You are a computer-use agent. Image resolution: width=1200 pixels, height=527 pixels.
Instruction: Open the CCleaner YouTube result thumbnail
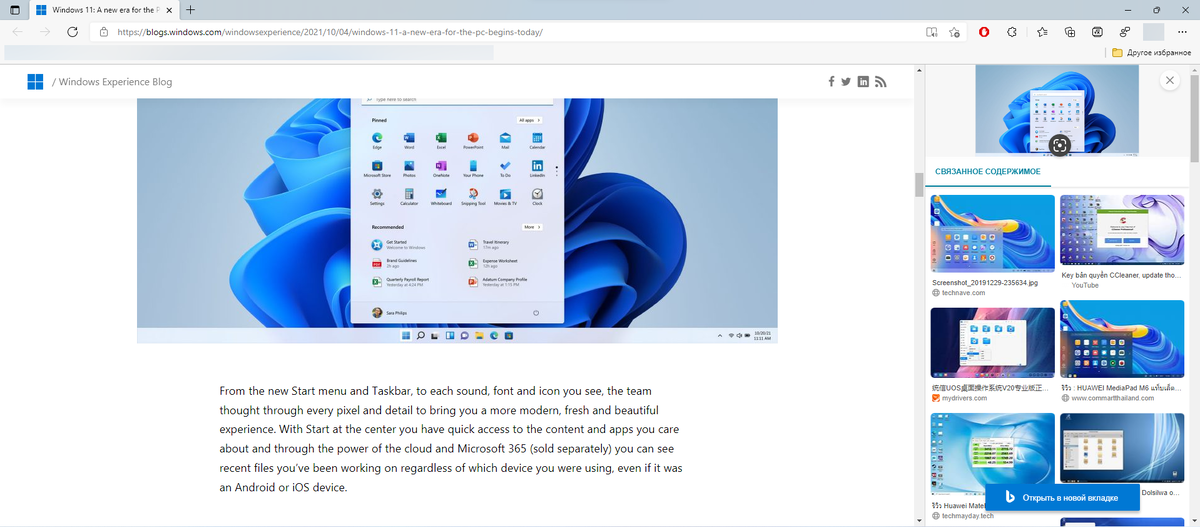click(x=1122, y=230)
